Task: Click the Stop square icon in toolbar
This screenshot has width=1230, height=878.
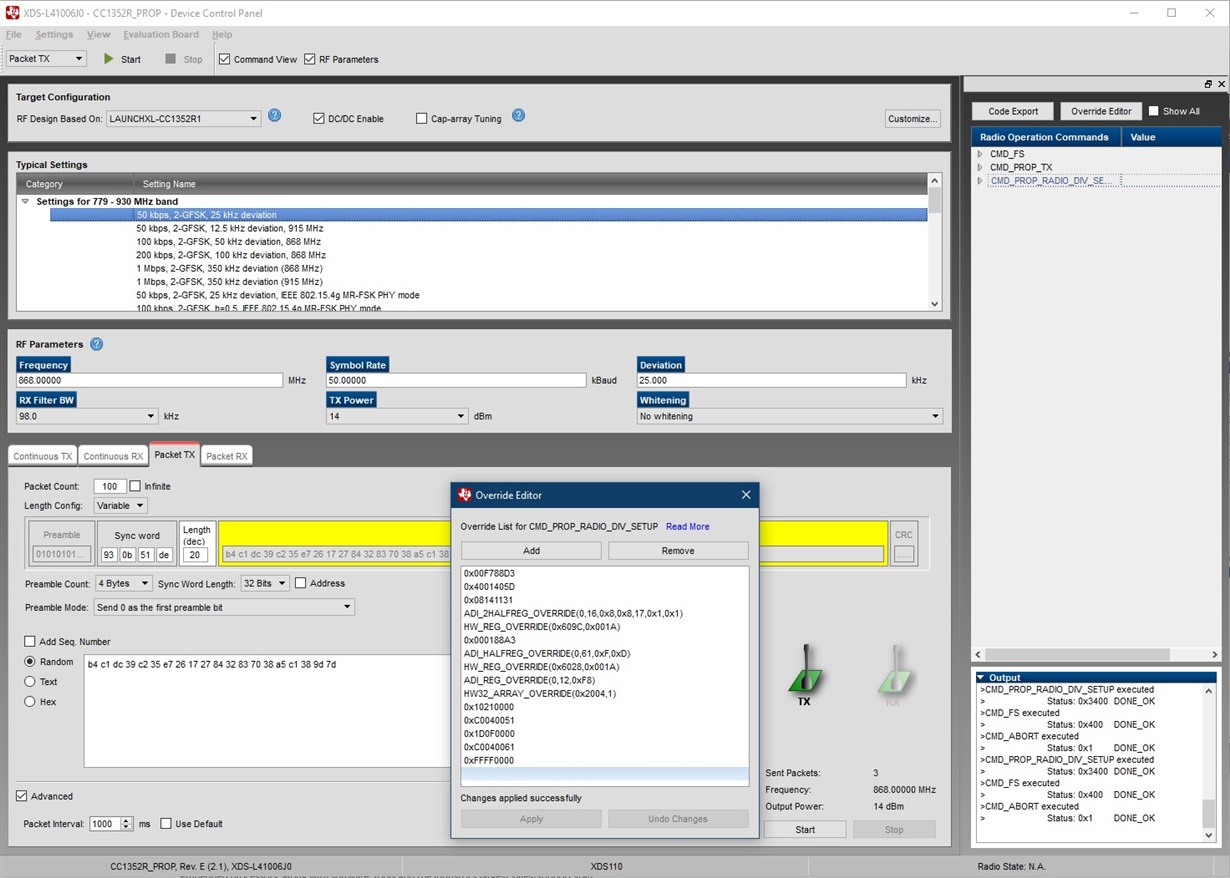Action: [170, 59]
